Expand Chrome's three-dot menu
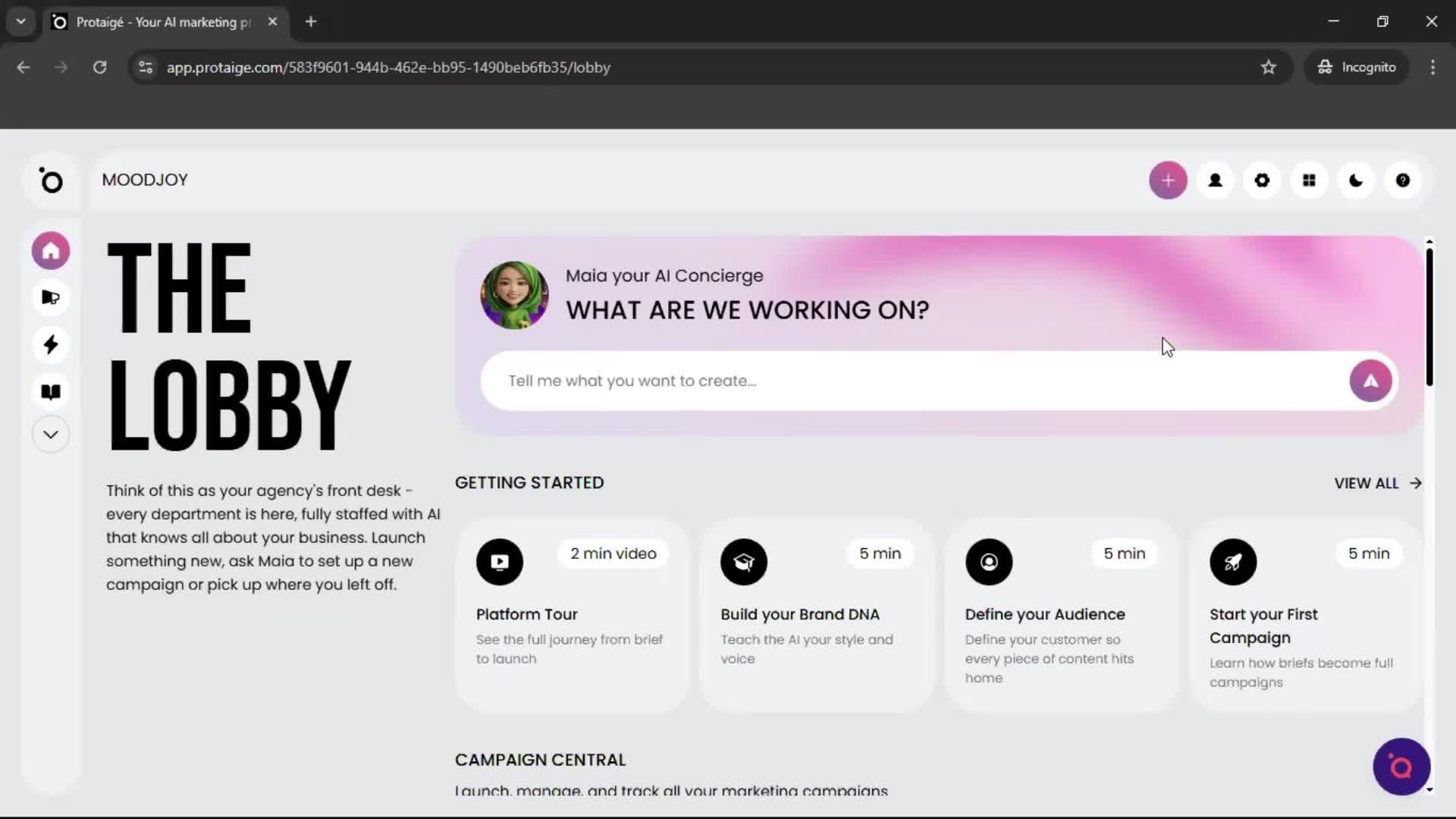 tap(1432, 67)
